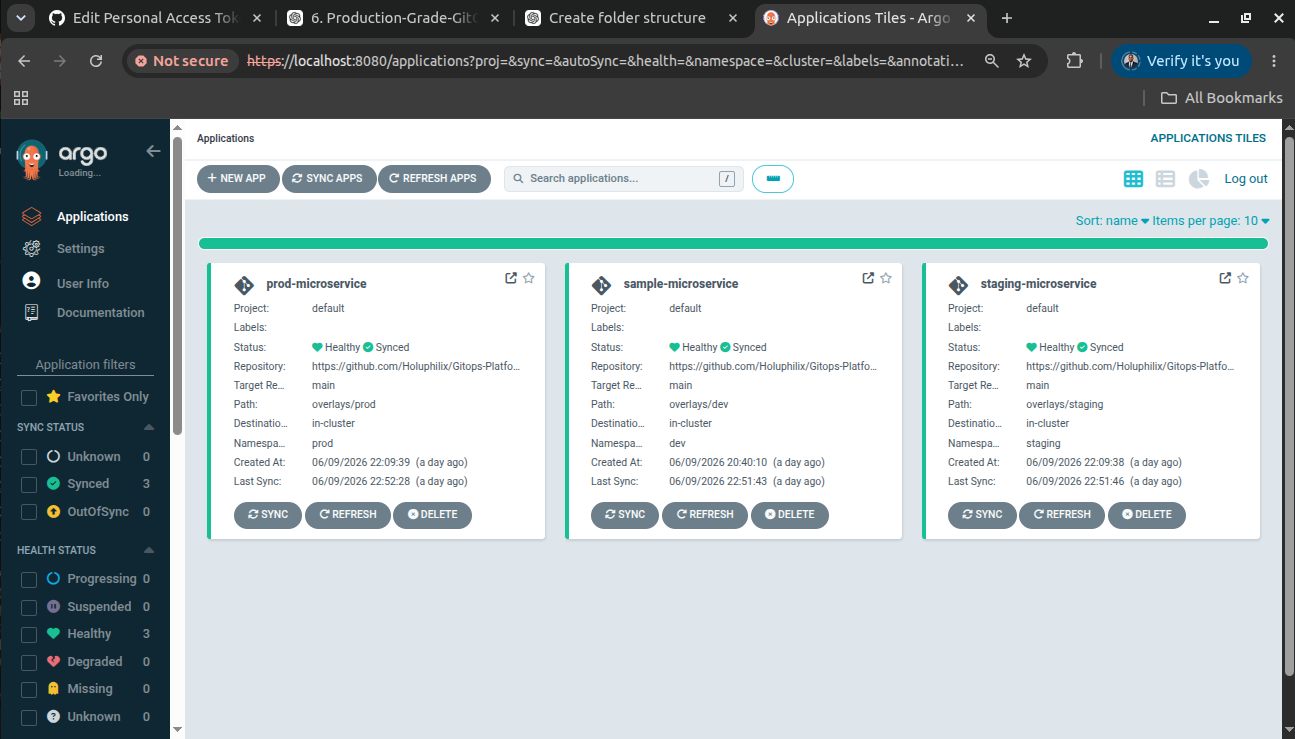The height and width of the screenshot is (739, 1295).
Task: Open All Bookmarks folder
Action: pyautogui.click(x=1221, y=97)
